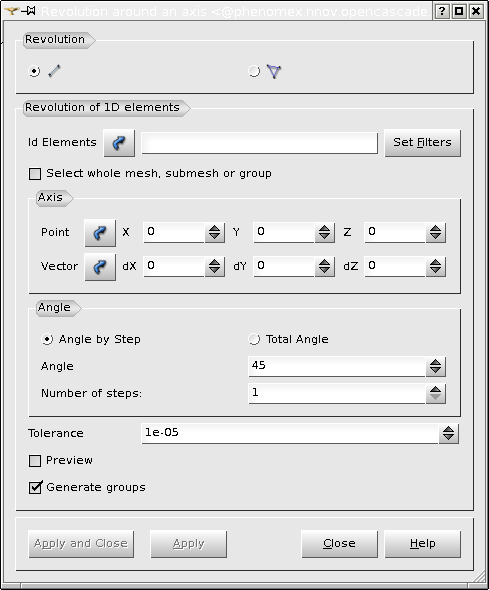Increase the Angle value with up arrow
Image resolution: width=489 pixels, height=590 pixels.
point(436,363)
